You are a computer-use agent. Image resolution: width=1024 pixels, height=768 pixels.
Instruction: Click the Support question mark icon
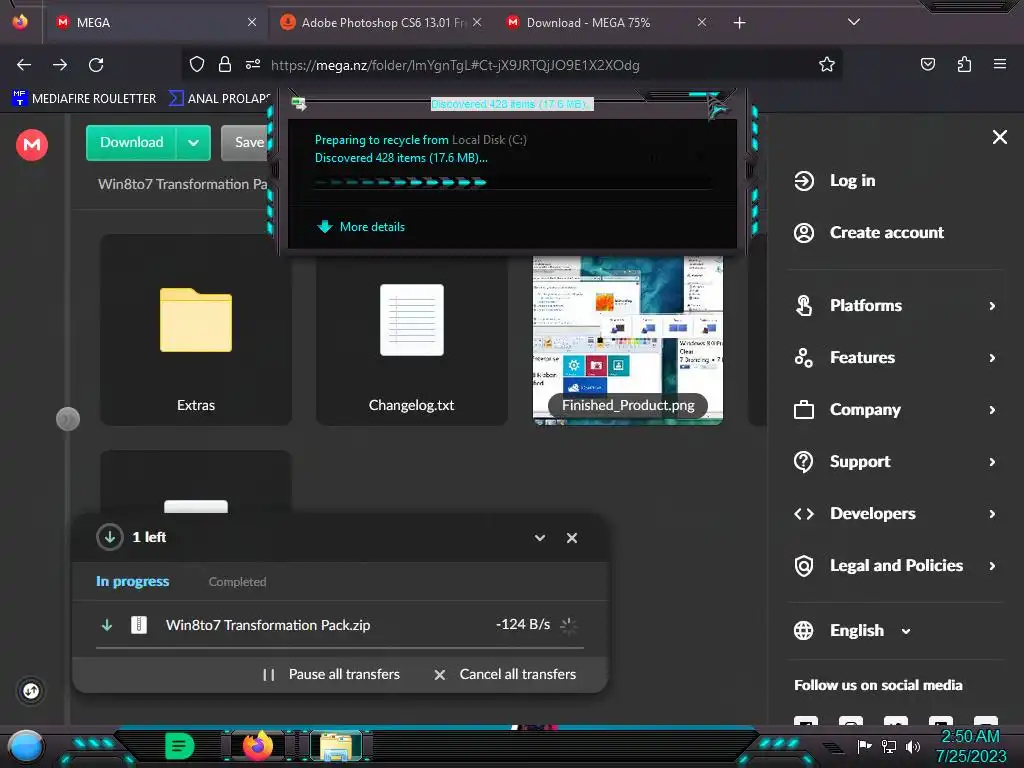pos(804,462)
